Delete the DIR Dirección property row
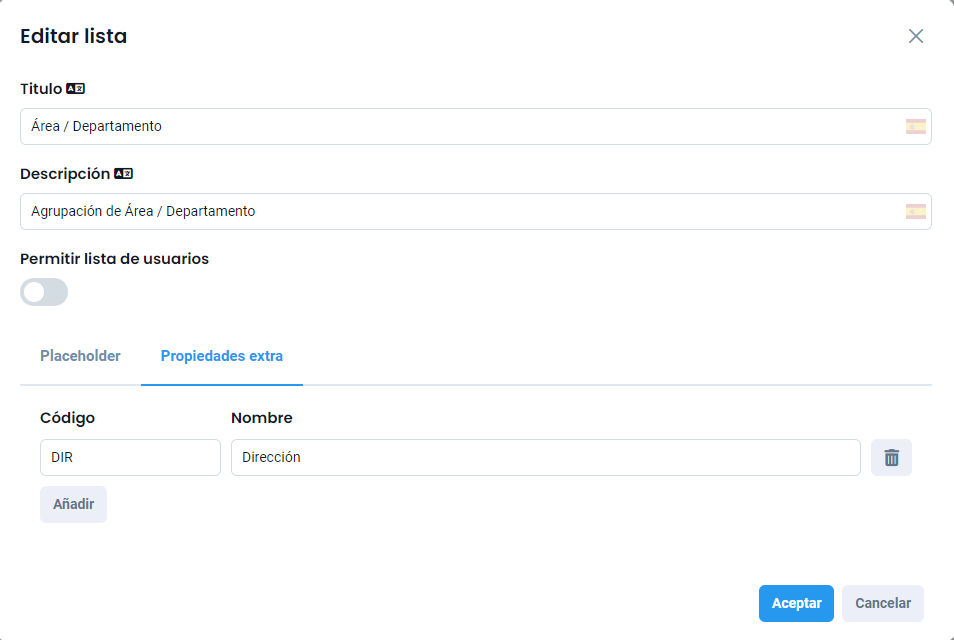The image size is (954, 640). tap(891, 458)
